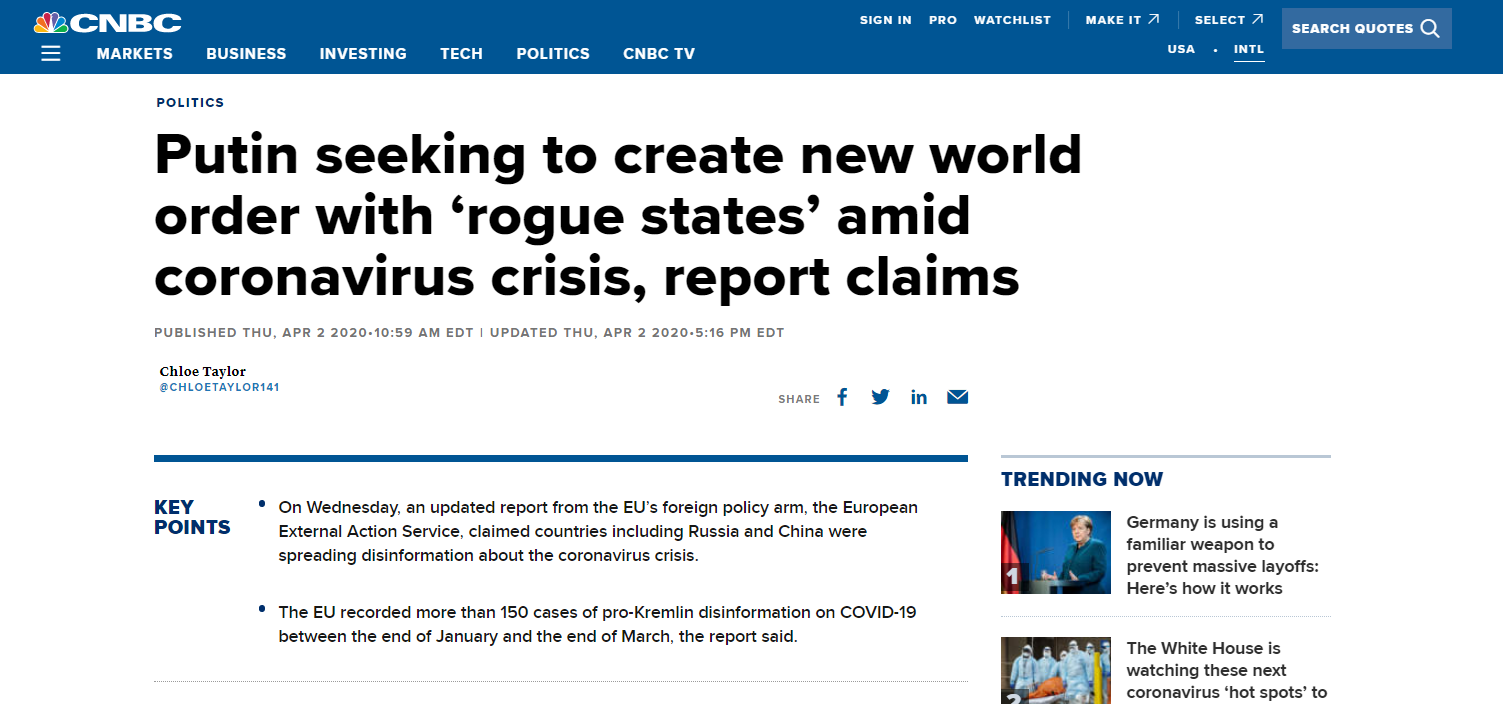Share article on Facebook
This screenshot has width=1503, height=704.
[x=842, y=397]
